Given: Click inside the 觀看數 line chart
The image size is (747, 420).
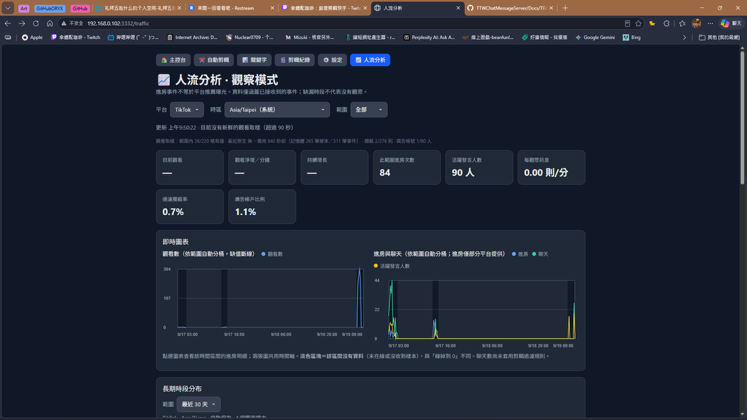Looking at the screenshot, I should click(270, 298).
